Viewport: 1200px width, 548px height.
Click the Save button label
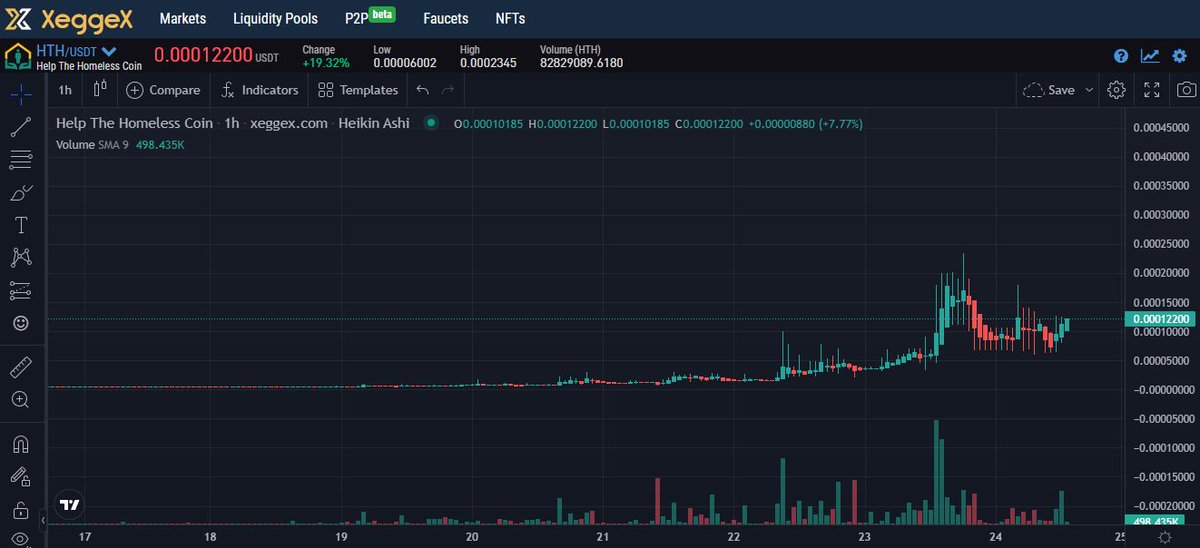pyautogui.click(x=1061, y=90)
